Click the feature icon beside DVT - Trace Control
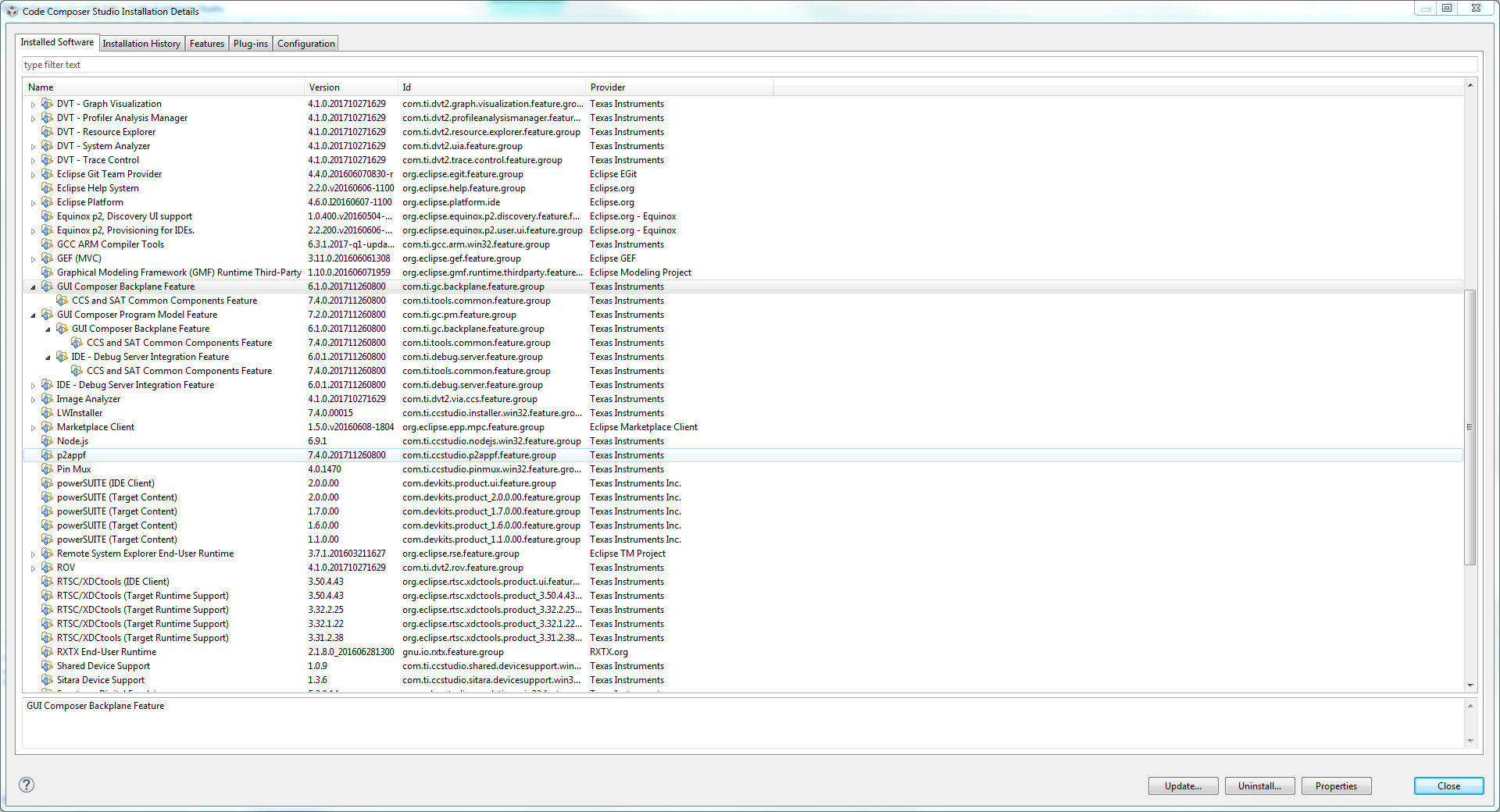The width and height of the screenshot is (1500, 812). (x=47, y=160)
